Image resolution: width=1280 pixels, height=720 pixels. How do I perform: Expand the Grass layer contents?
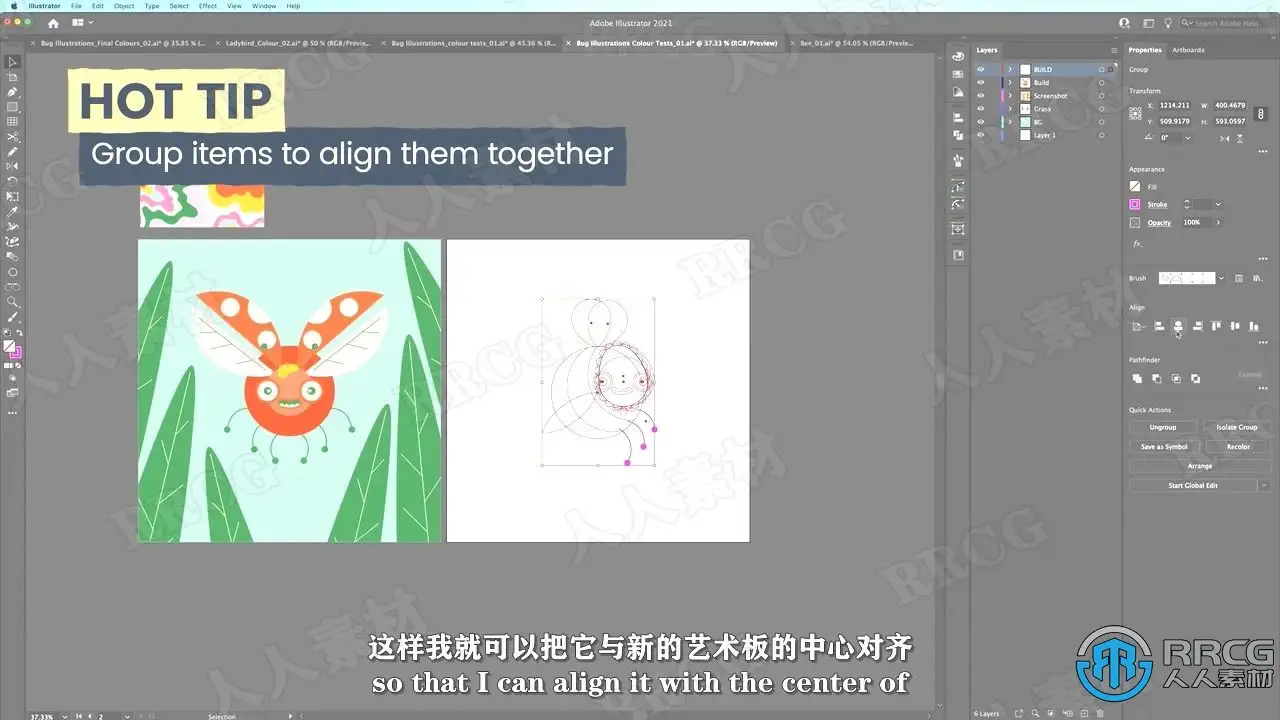coord(1010,109)
